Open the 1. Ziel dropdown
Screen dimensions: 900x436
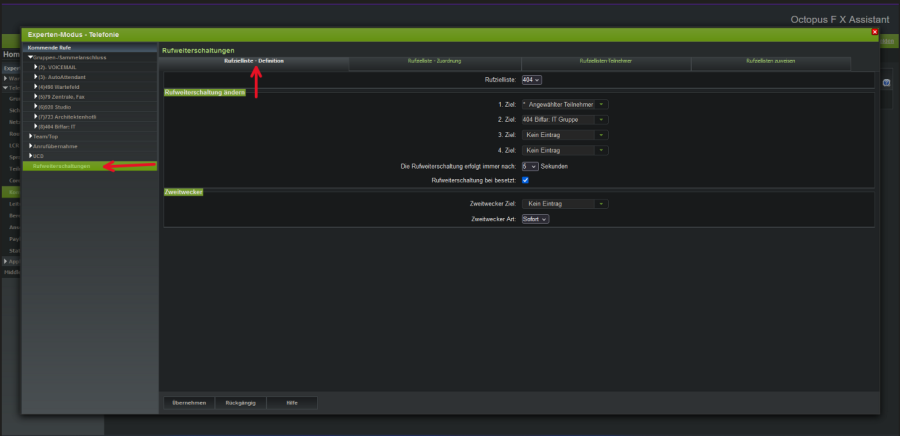(565, 104)
